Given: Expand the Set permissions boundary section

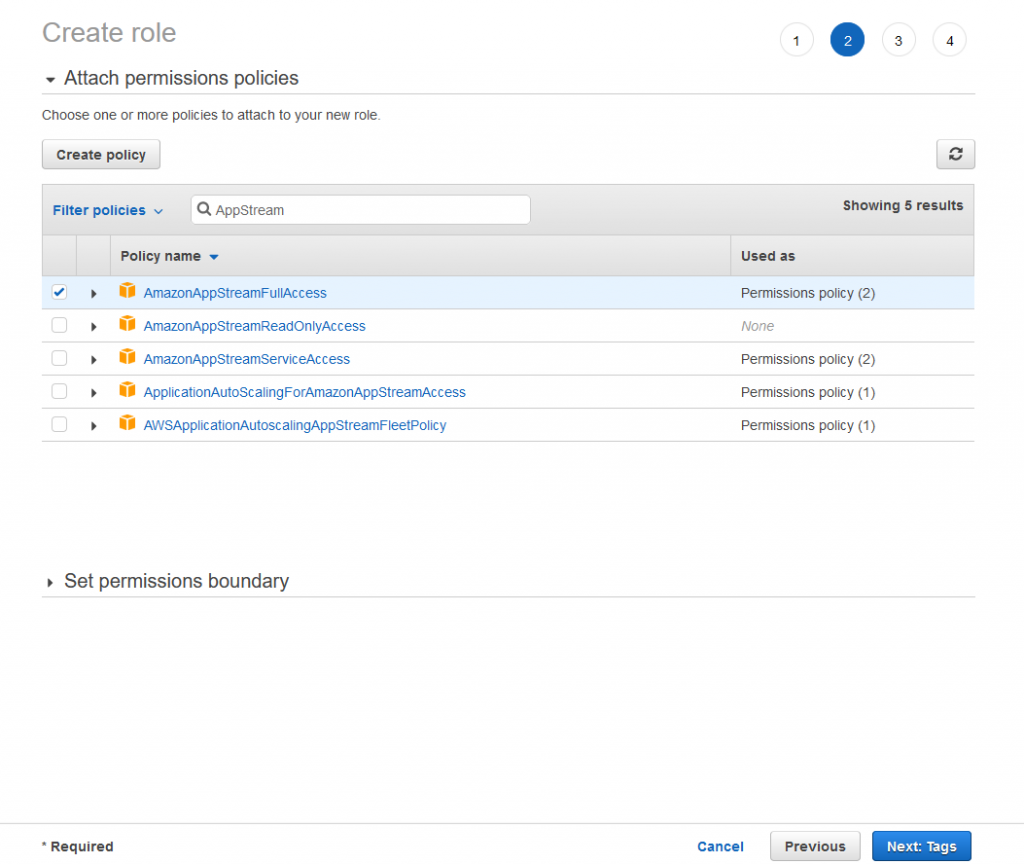Looking at the screenshot, I should (x=50, y=583).
